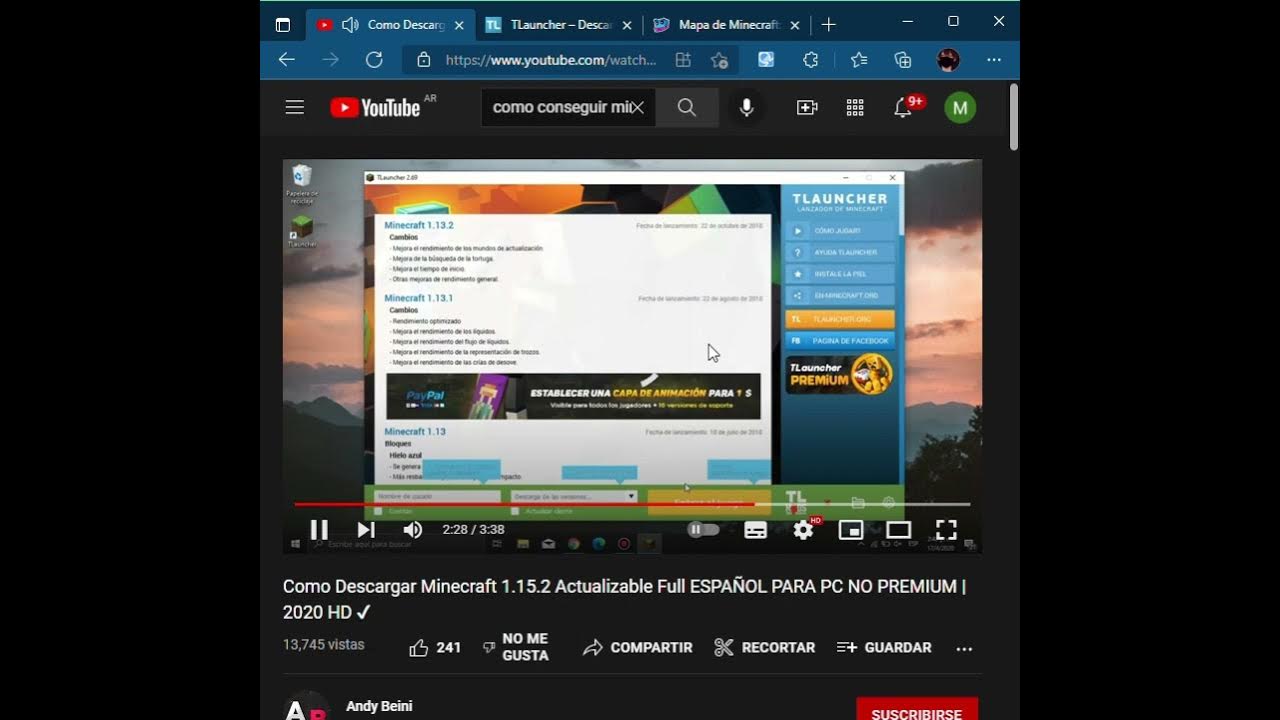The width and height of the screenshot is (1280, 720).
Task: Submit search with magnifier button
Action: pos(687,107)
